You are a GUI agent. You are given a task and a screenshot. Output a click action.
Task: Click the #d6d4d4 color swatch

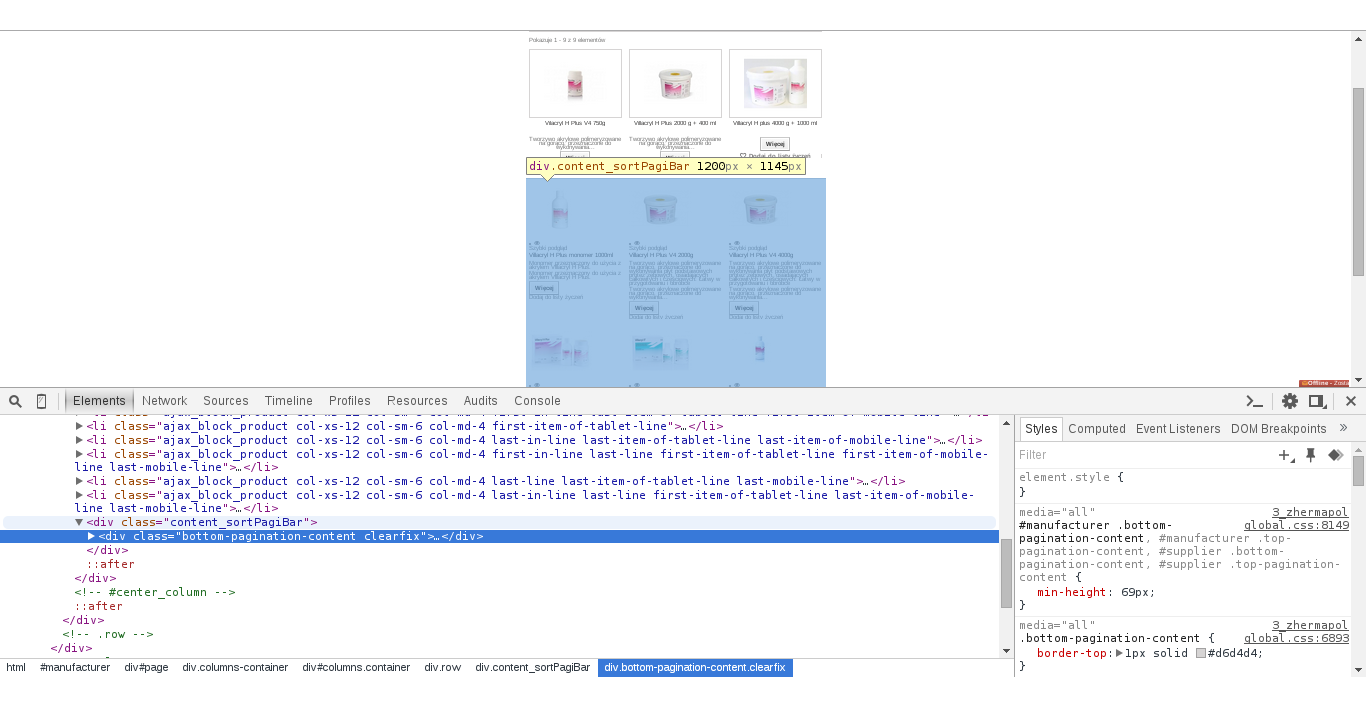1201,653
